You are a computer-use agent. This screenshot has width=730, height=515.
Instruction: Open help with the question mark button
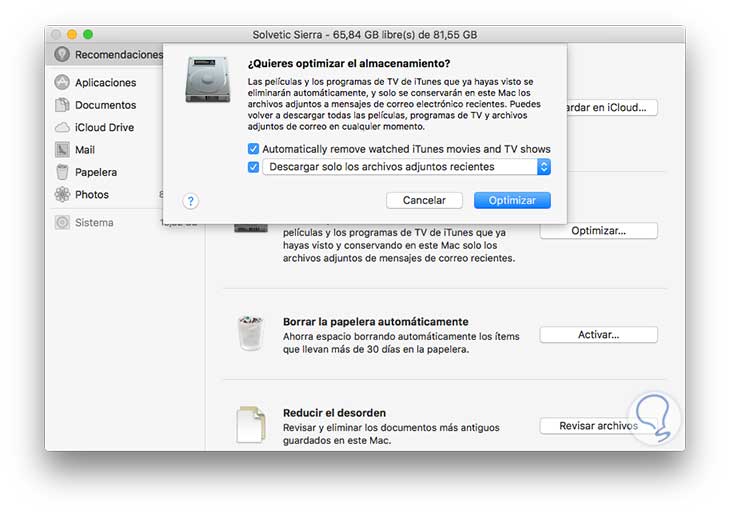tap(190, 201)
